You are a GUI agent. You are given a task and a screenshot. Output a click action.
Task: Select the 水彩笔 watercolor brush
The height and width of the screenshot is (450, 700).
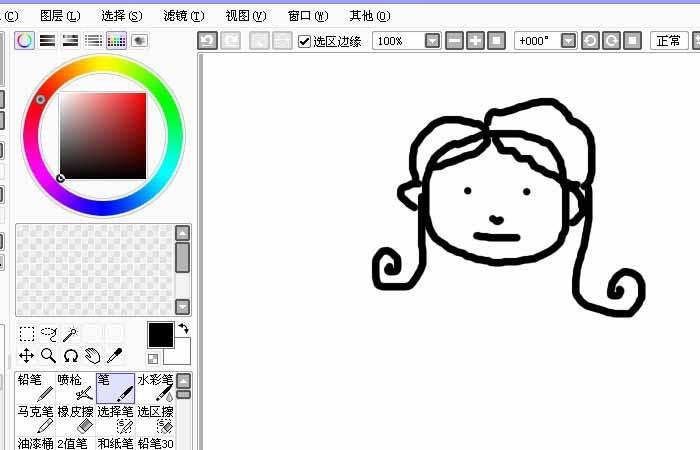[x=155, y=388]
